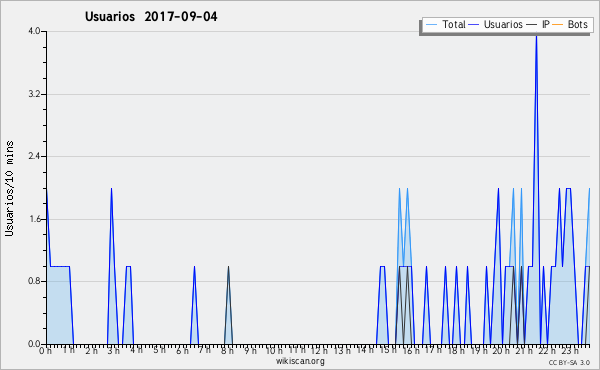Click the Total legend line swatch
Screen dimensions: 600x370
[x=431, y=25]
